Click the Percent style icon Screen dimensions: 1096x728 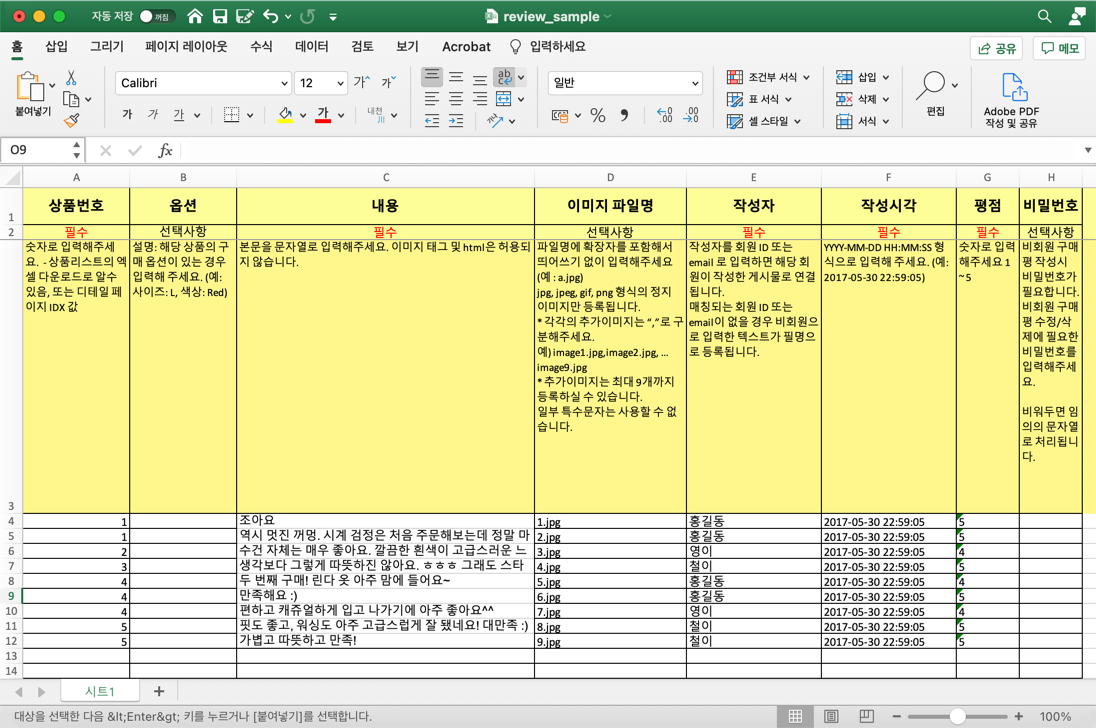pos(598,115)
